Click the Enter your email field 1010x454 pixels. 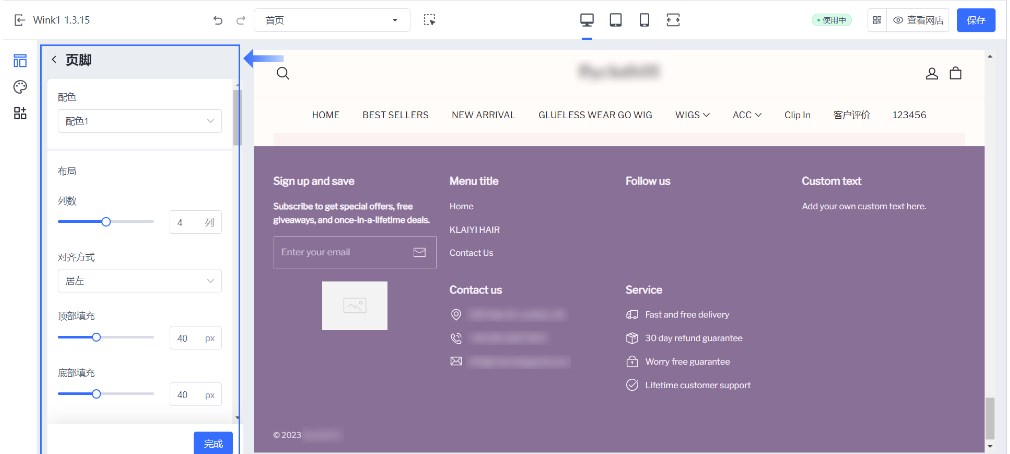pos(342,252)
